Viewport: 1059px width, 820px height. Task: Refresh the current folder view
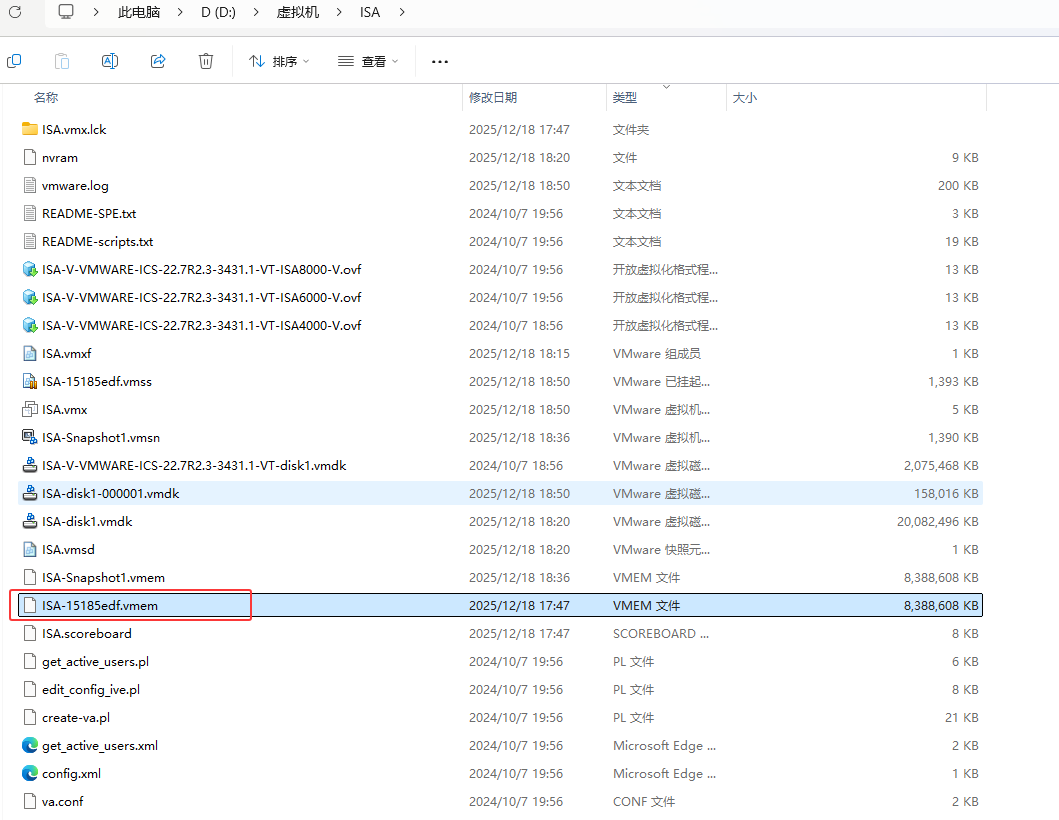[15, 12]
